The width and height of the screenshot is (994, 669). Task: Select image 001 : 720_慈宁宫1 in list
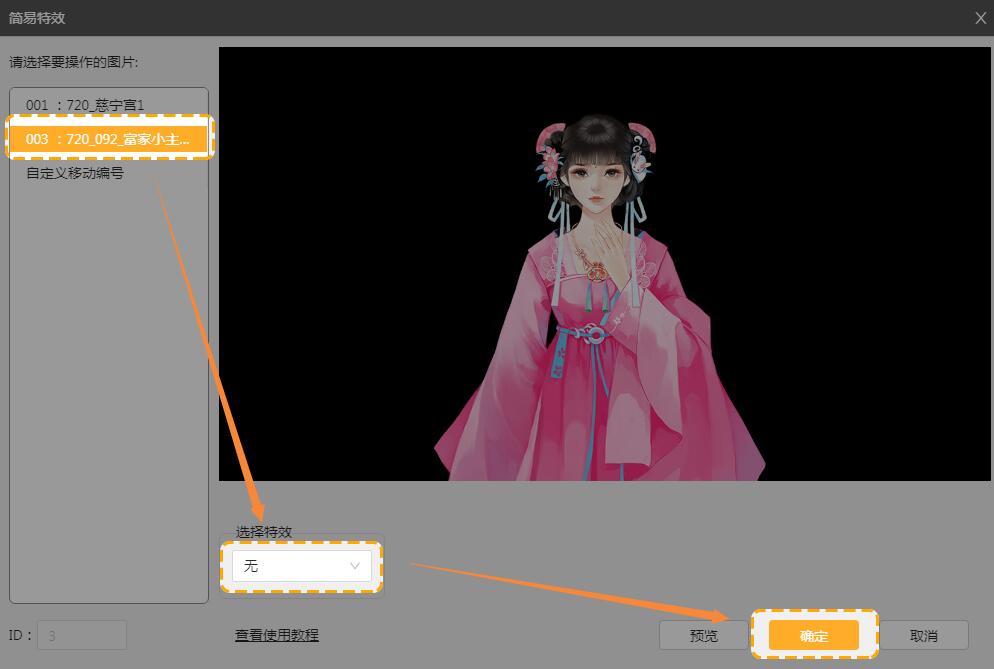[85, 105]
